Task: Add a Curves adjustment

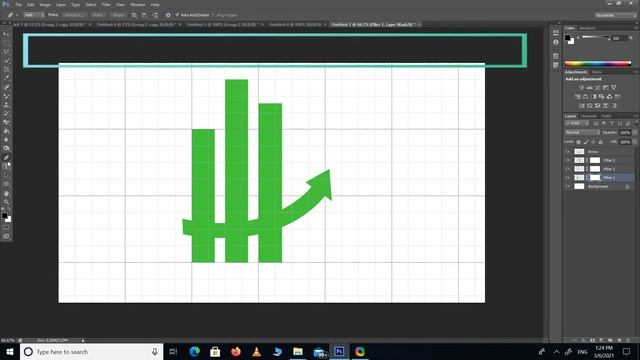Action: click(x=598, y=87)
